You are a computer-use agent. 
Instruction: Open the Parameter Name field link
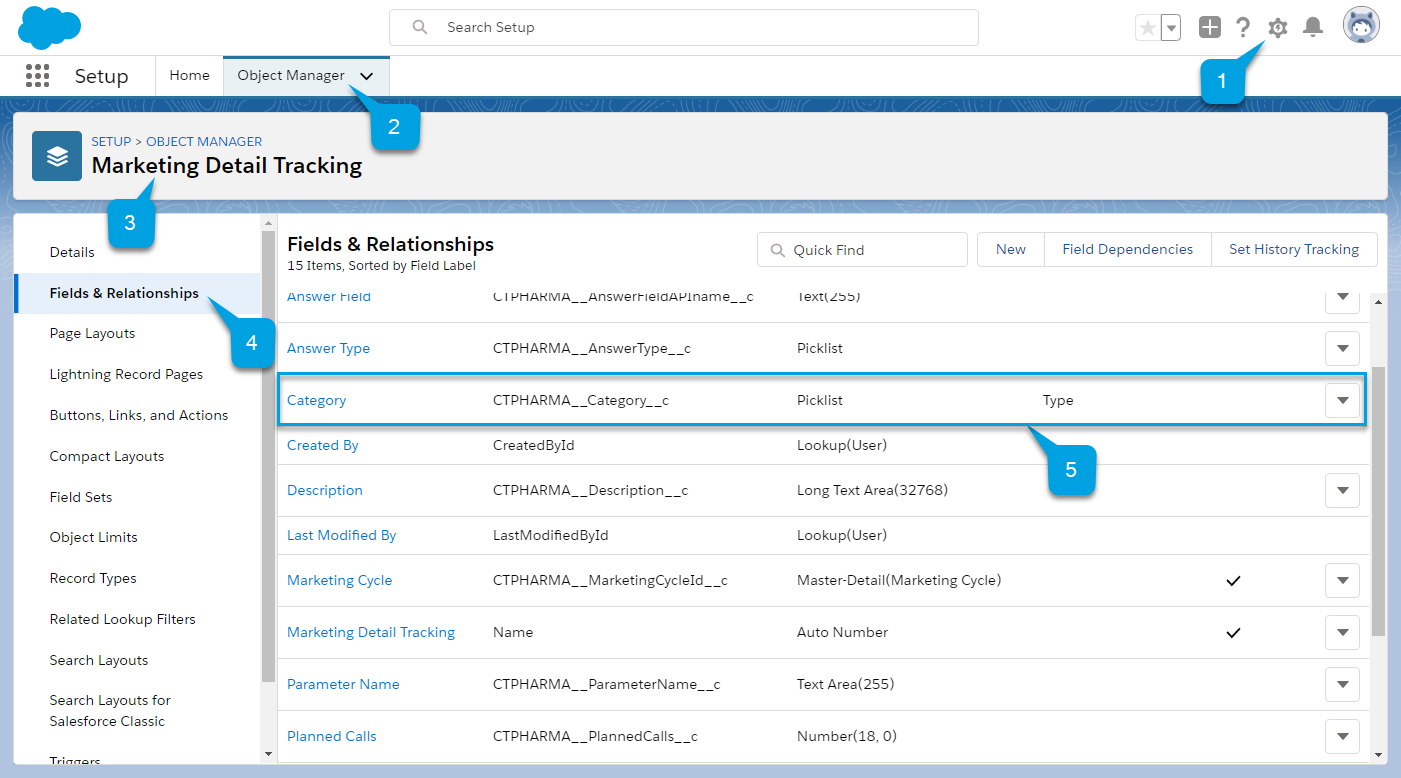tap(343, 685)
